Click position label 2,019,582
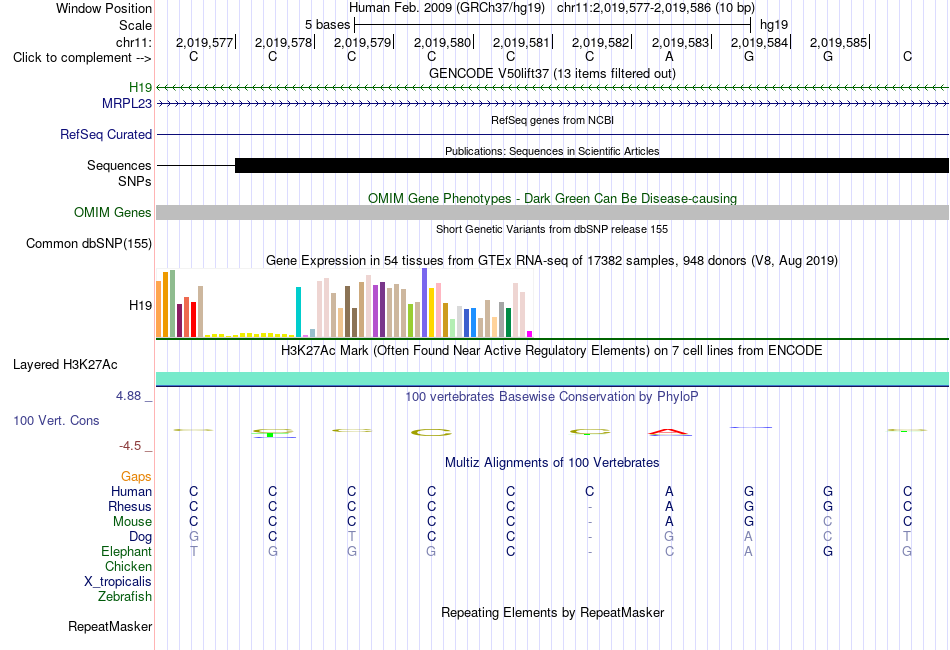 pos(600,42)
